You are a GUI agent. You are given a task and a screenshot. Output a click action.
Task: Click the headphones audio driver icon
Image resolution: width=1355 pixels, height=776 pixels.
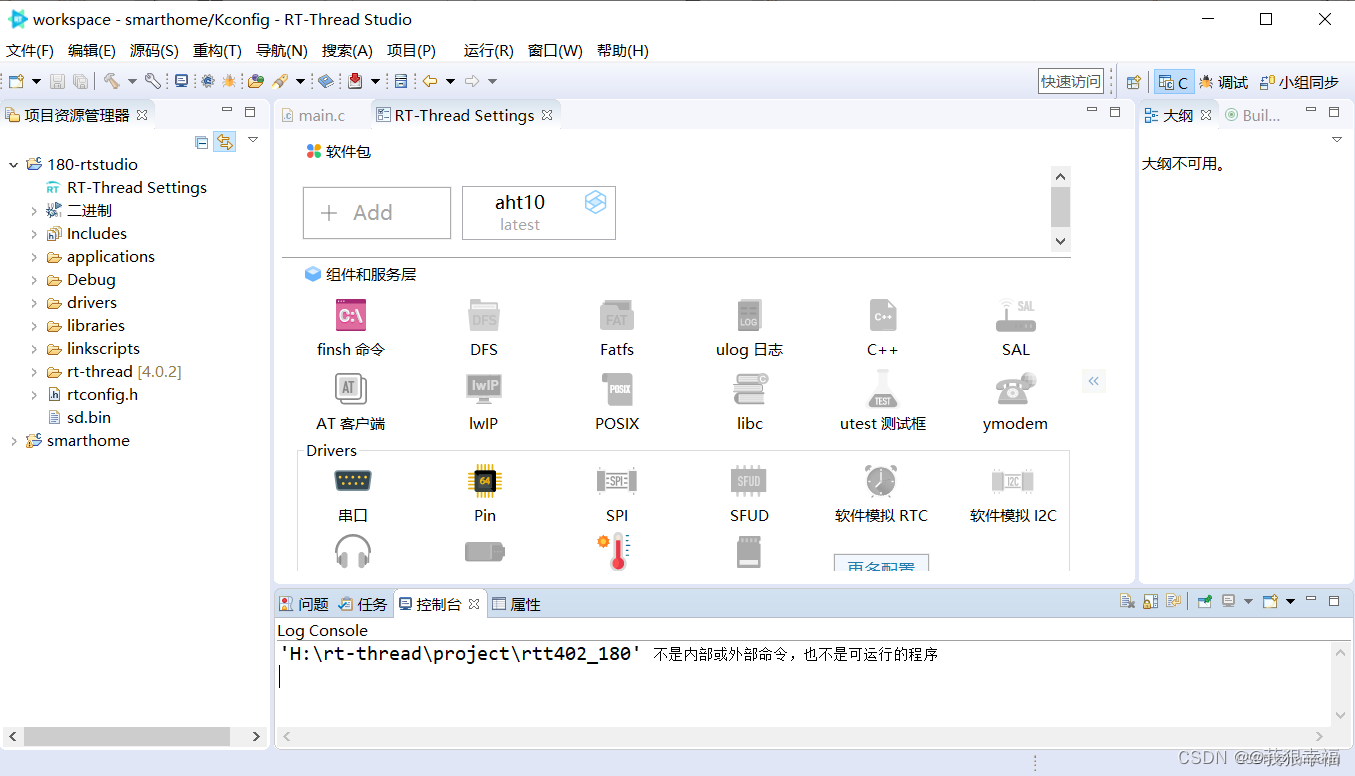[353, 552]
